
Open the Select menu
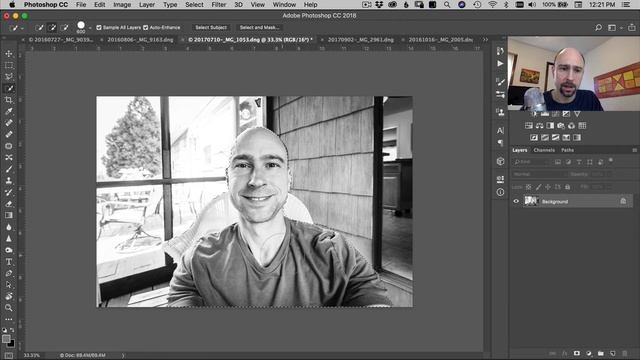(x=194, y=5)
